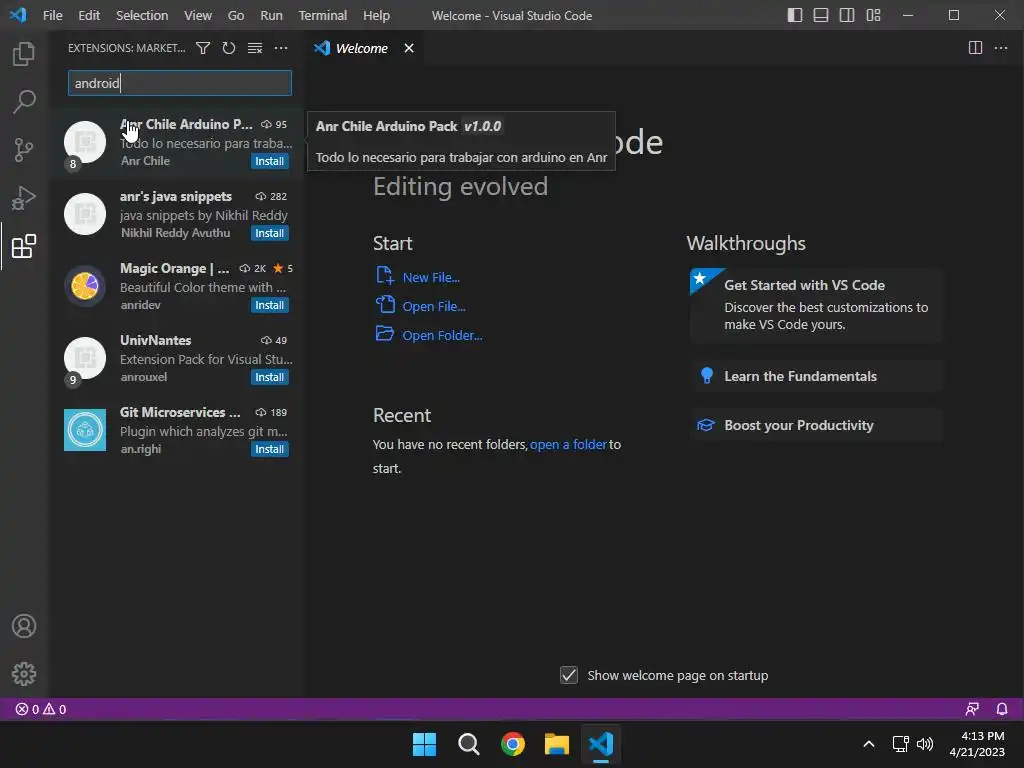Install Magic Orange theme extension
The image size is (1024, 768).
[x=269, y=305]
